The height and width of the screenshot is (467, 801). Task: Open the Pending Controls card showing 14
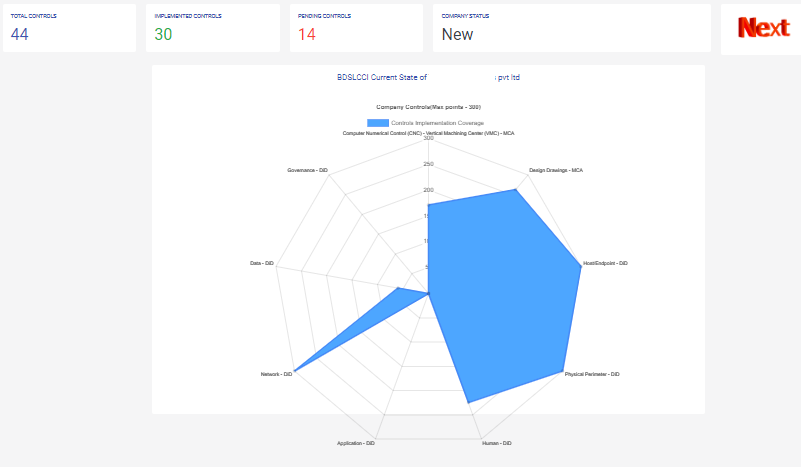click(x=356, y=28)
